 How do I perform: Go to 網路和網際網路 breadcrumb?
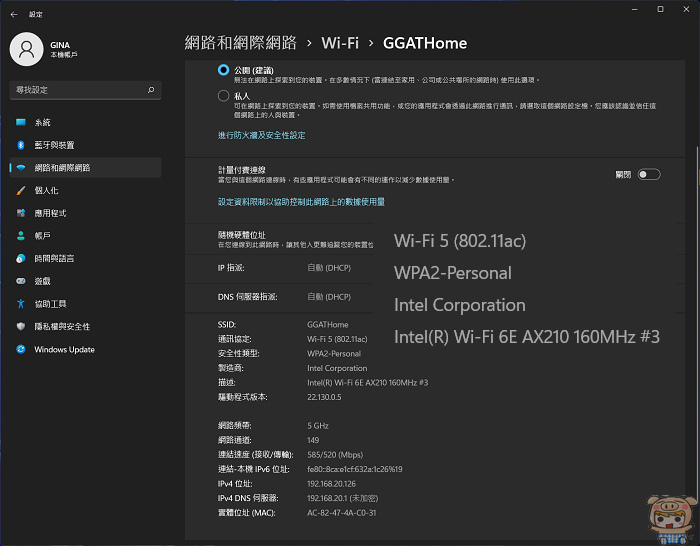tap(241, 43)
